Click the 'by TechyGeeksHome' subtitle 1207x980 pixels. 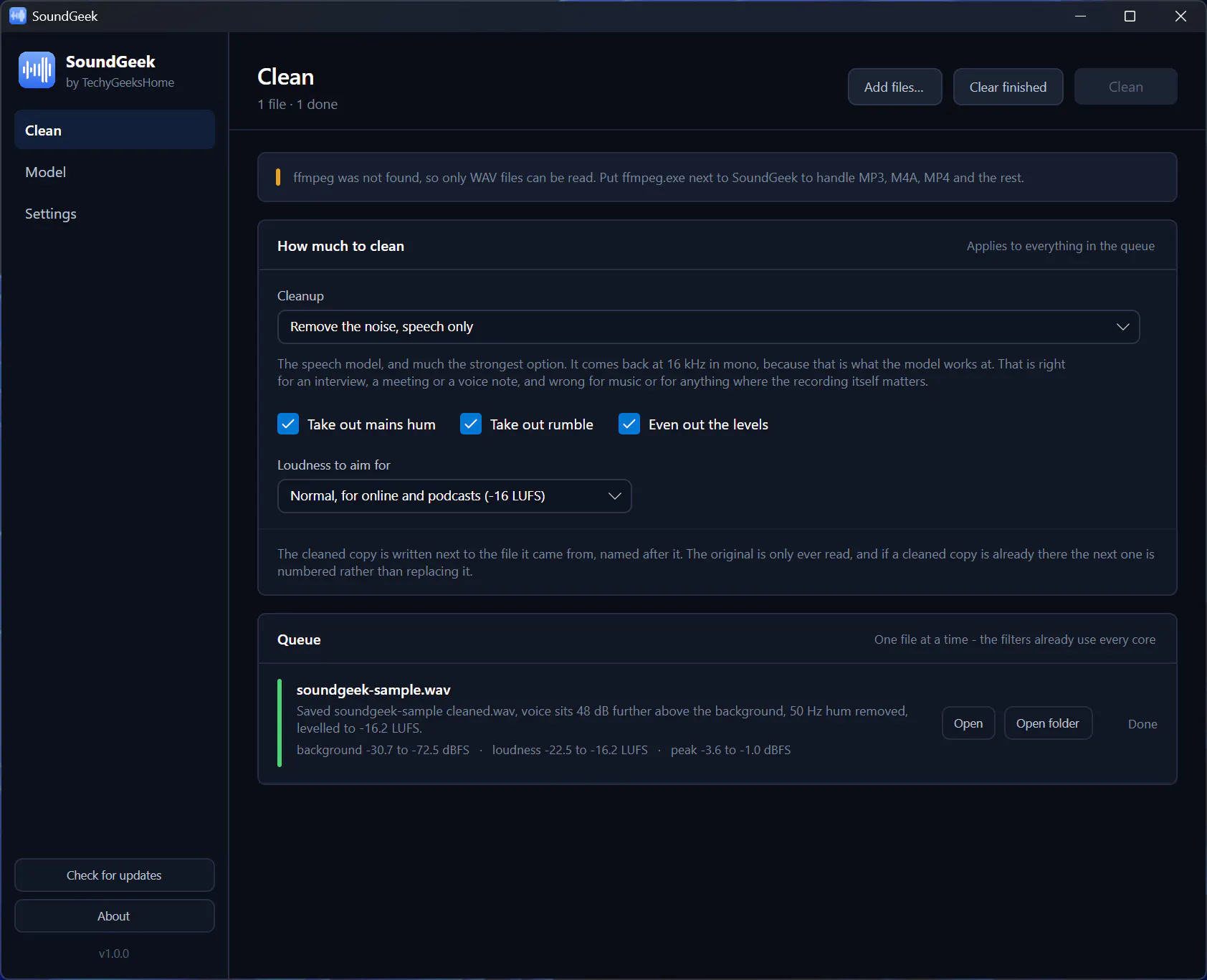click(120, 82)
